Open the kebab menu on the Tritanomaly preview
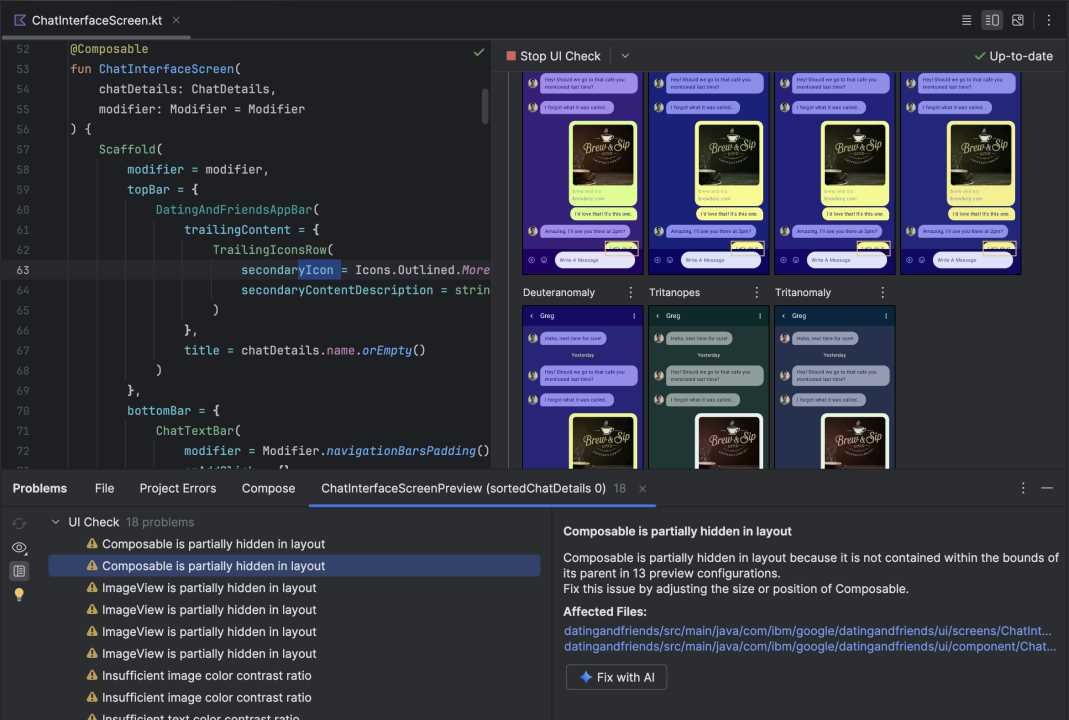 tap(882, 292)
